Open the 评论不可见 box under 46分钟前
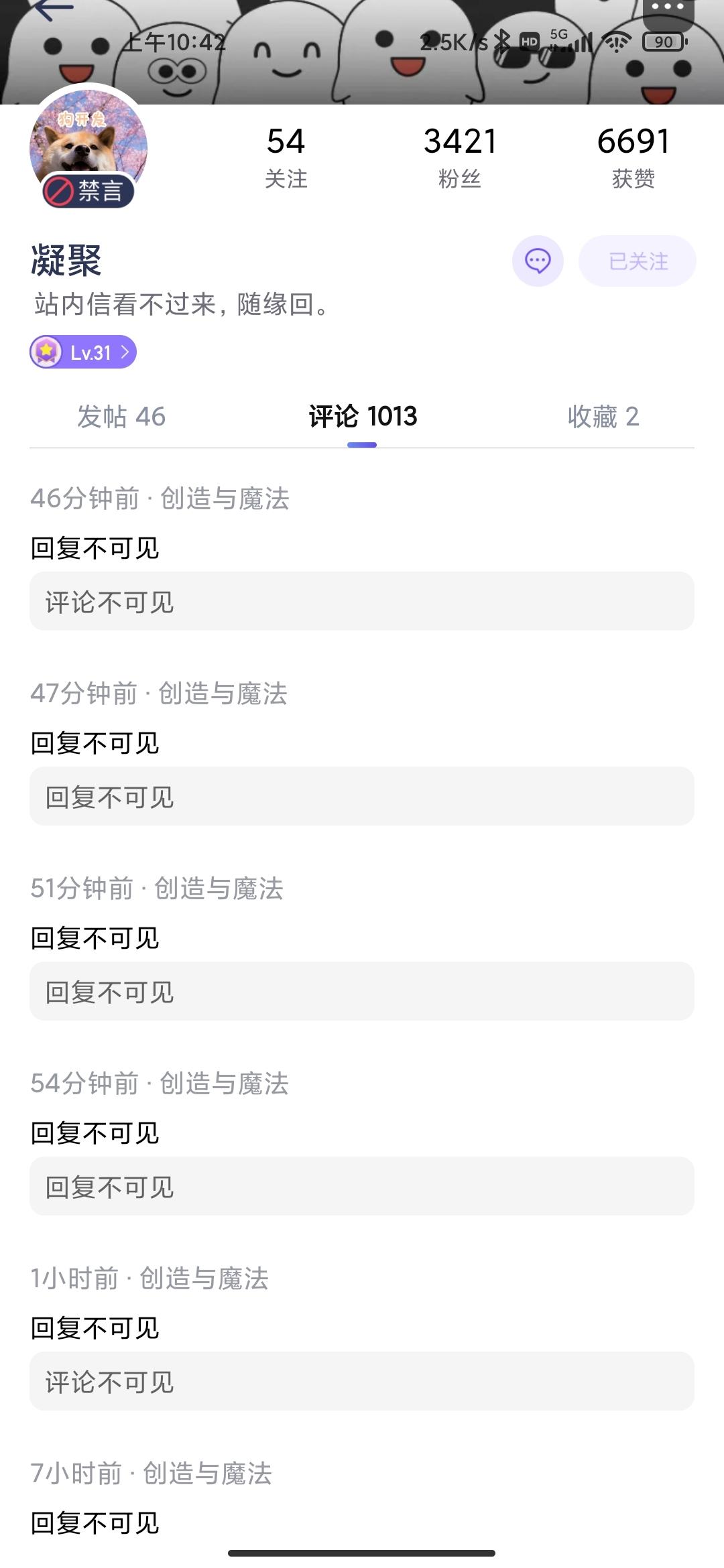This screenshot has width=724, height=1568. pos(362,601)
